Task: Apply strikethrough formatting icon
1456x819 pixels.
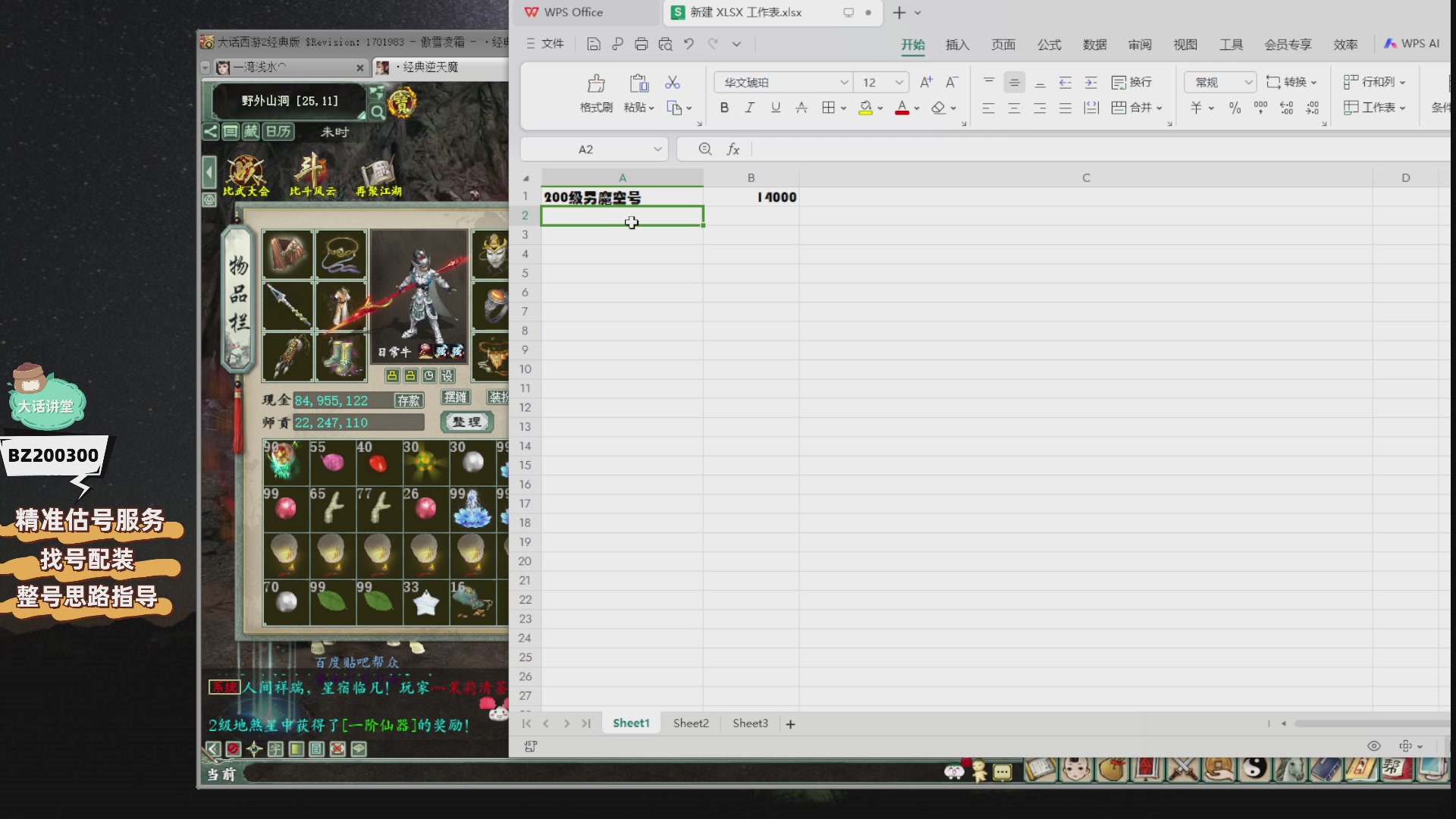Action: pos(801,108)
